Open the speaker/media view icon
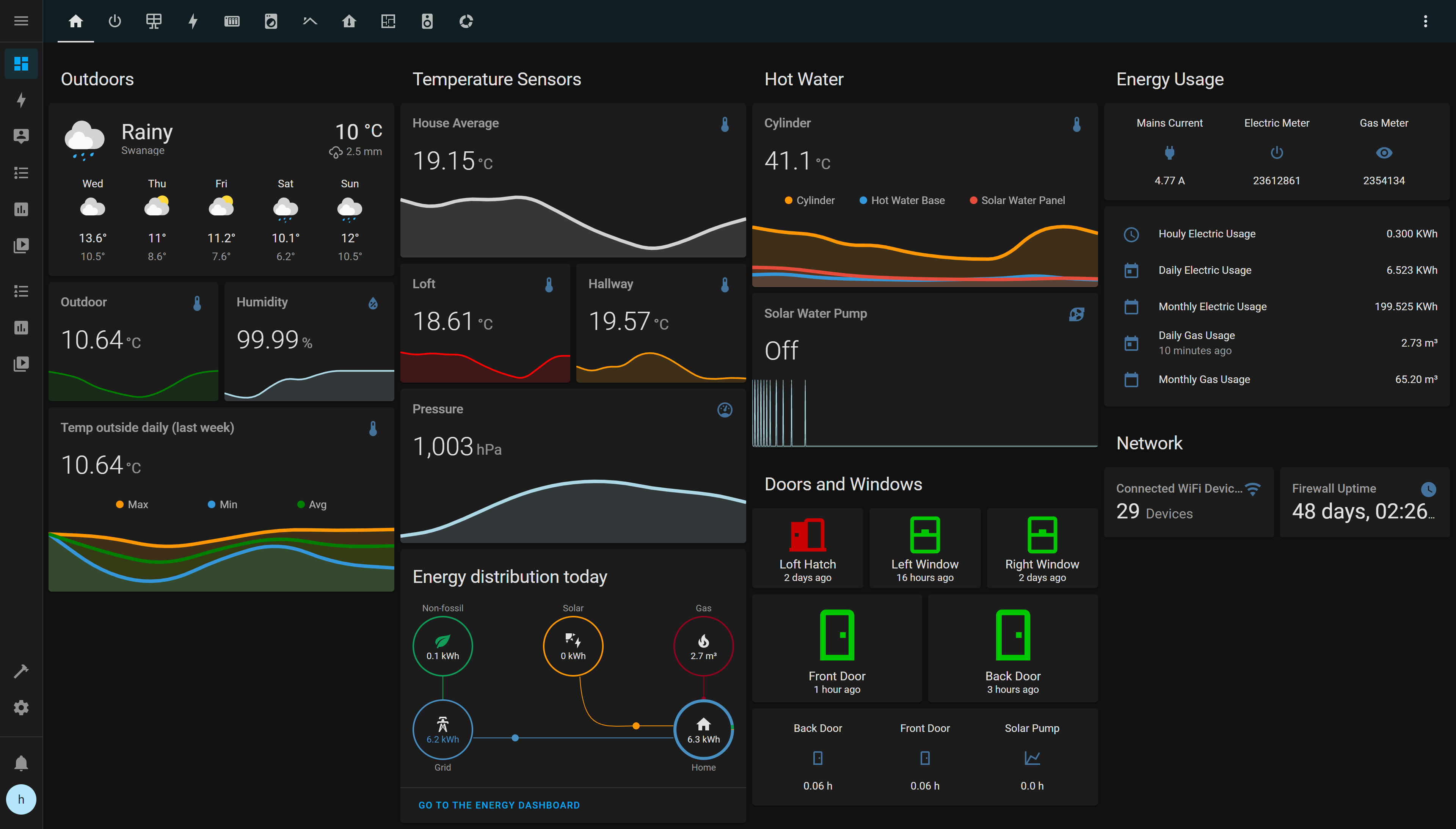 click(427, 21)
